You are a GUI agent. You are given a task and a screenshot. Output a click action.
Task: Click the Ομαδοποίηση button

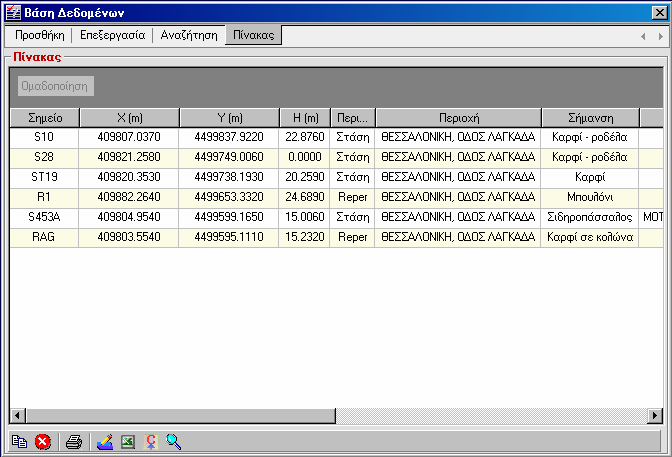pyautogui.click(x=56, y=86)
